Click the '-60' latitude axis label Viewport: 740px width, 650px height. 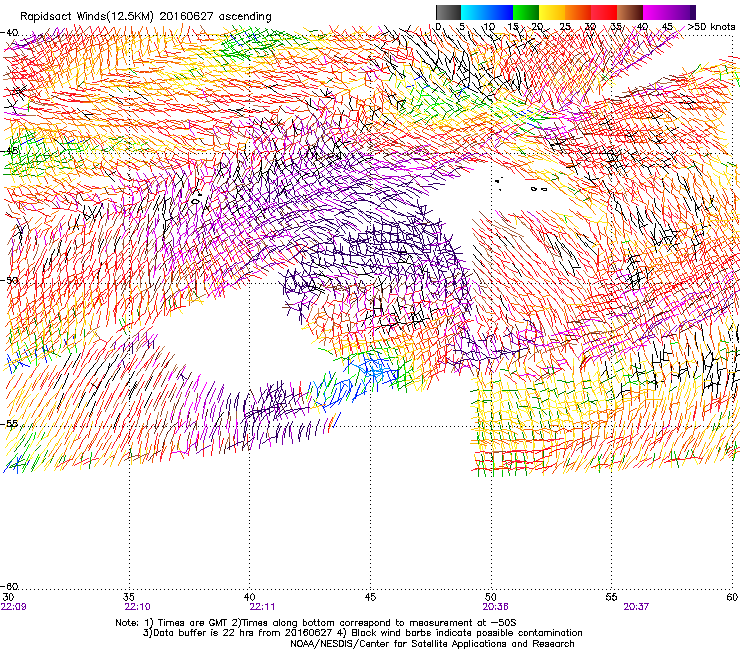tap(9, 586)
